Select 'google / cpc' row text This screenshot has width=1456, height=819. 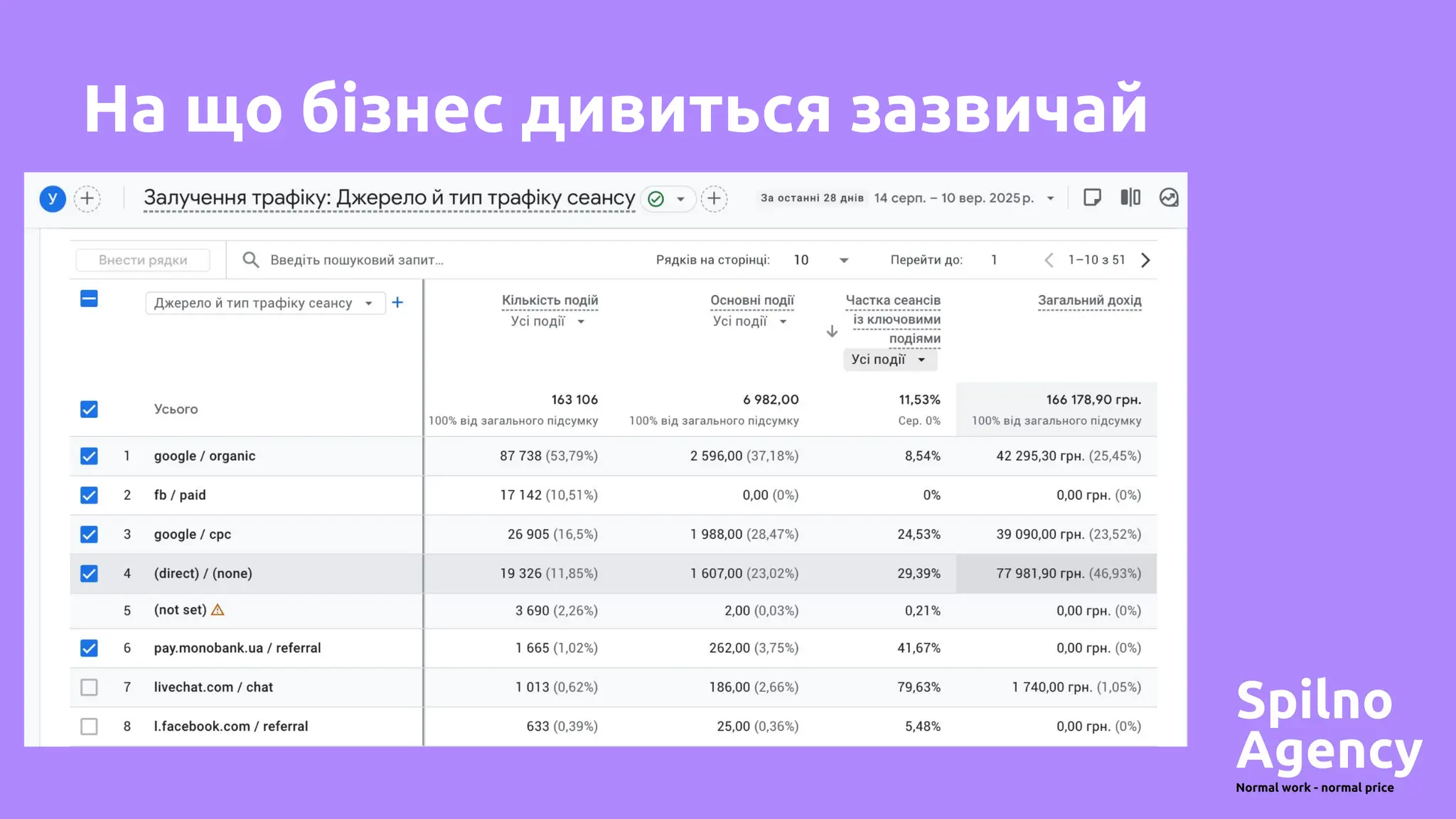pos(193,534)
